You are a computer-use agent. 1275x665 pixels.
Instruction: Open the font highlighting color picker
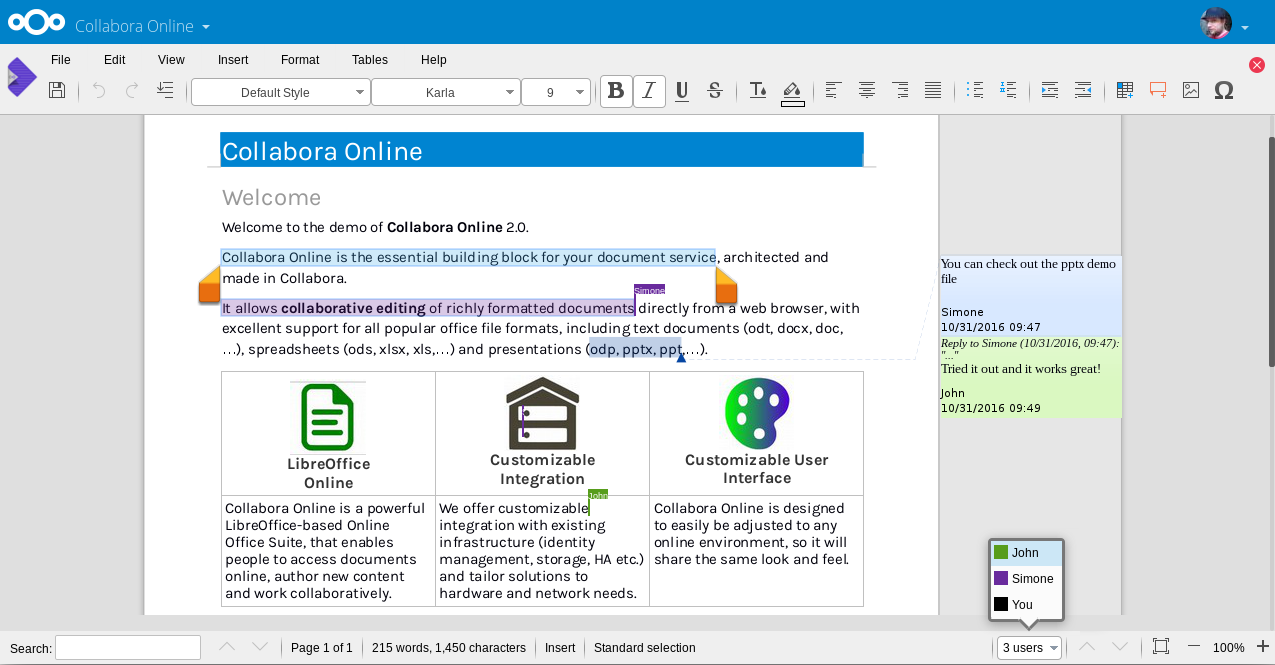tap(792, 90)
